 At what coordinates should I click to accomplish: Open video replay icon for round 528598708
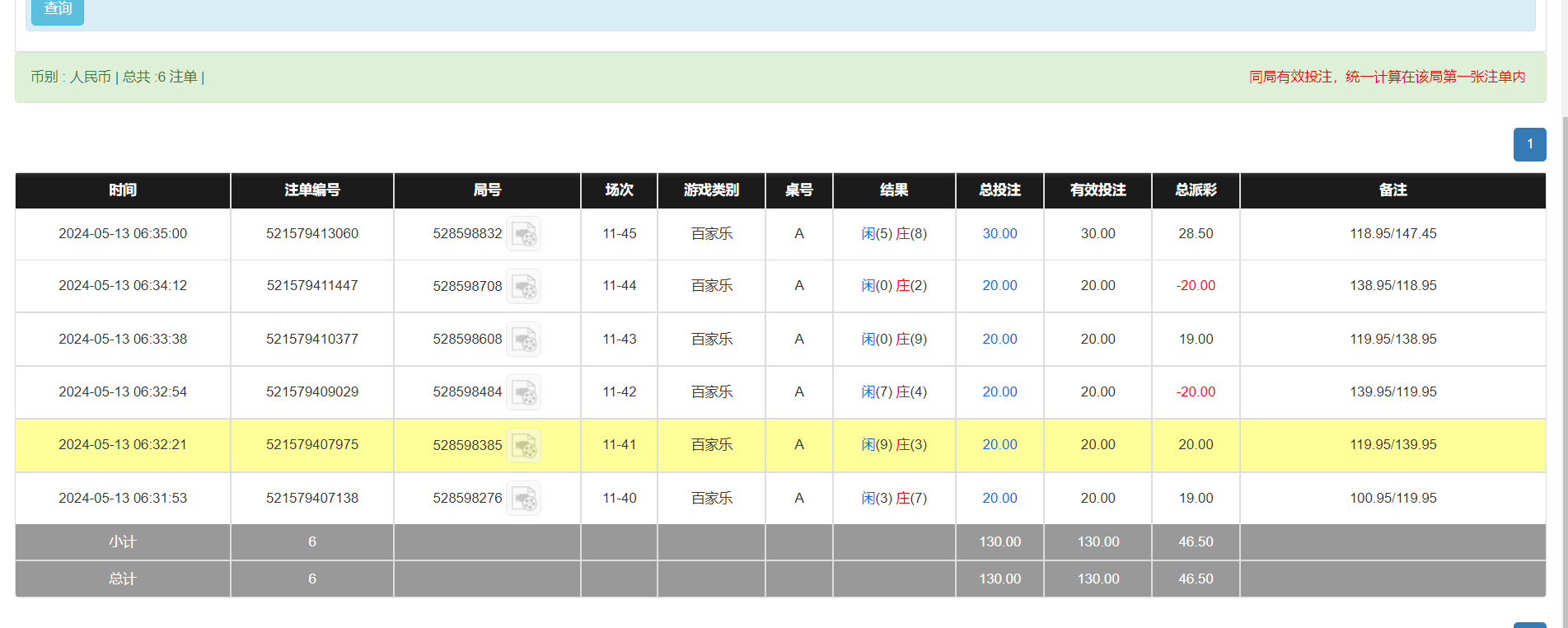coord(523,286)
